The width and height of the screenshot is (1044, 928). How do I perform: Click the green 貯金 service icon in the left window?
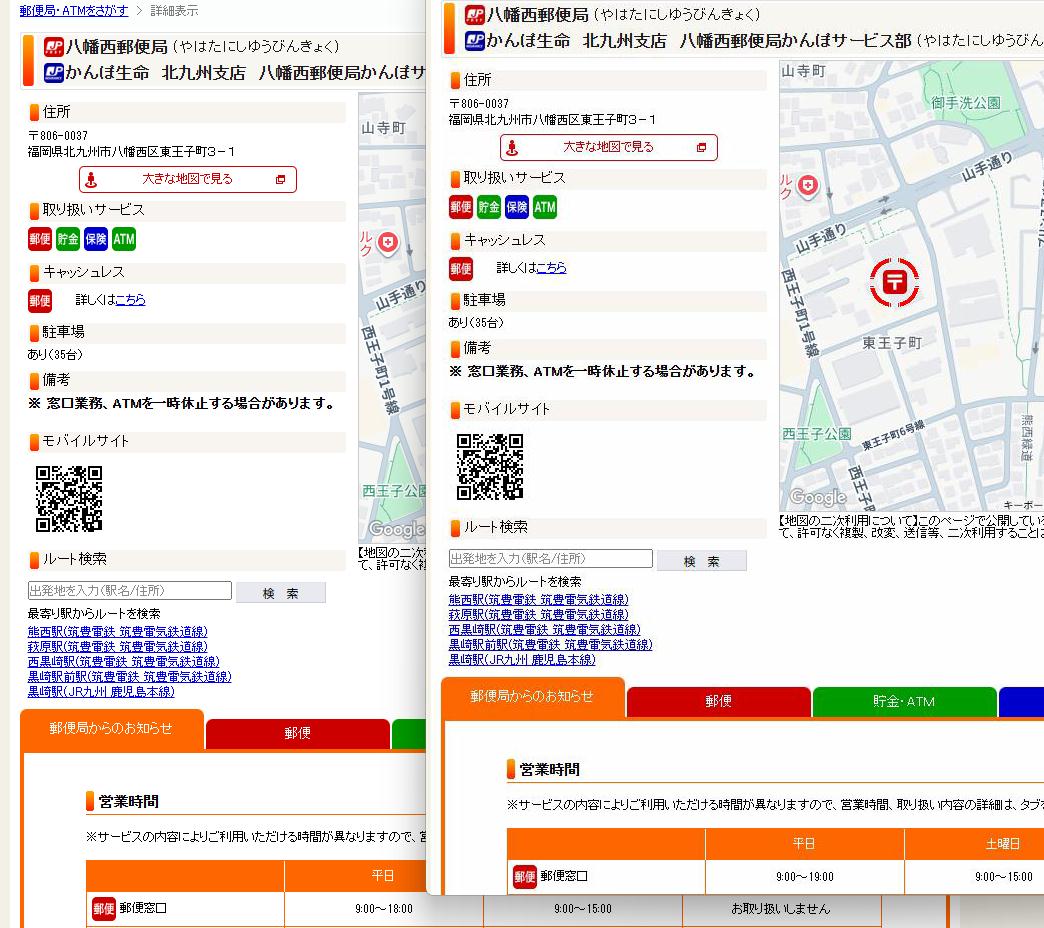[68, 239]
